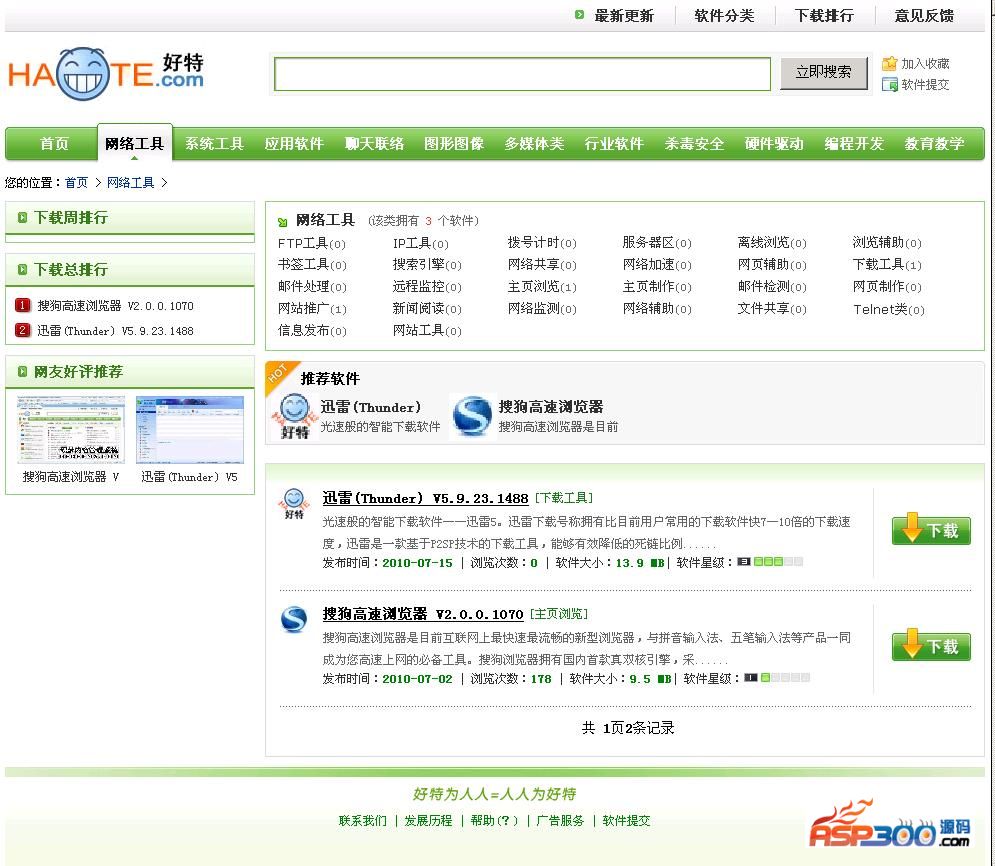This screenshot has width=995, height=866.
Task: Select the 硬件驱动 nav tab
Action: tap(774, 144)
